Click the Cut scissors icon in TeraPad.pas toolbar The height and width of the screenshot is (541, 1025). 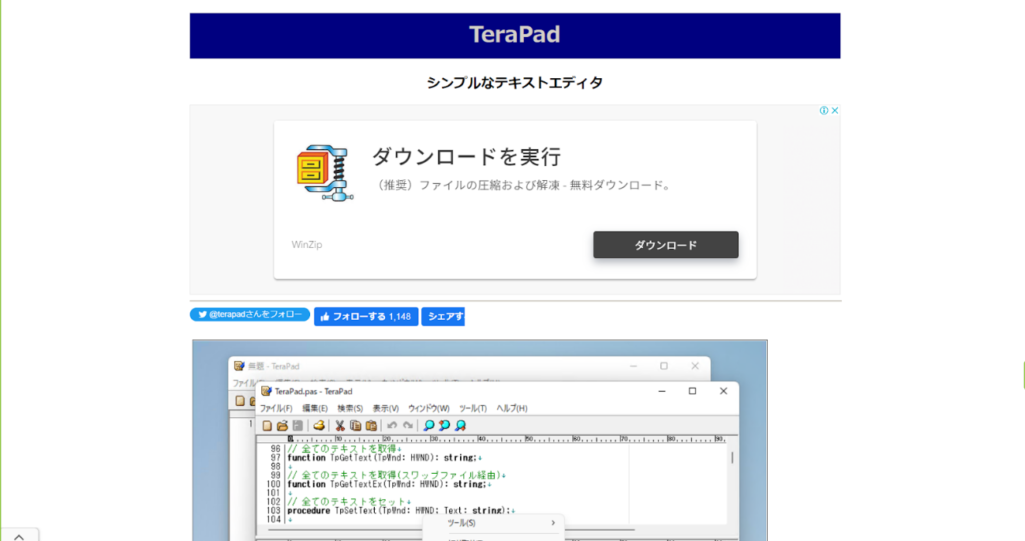coord(340,425)
